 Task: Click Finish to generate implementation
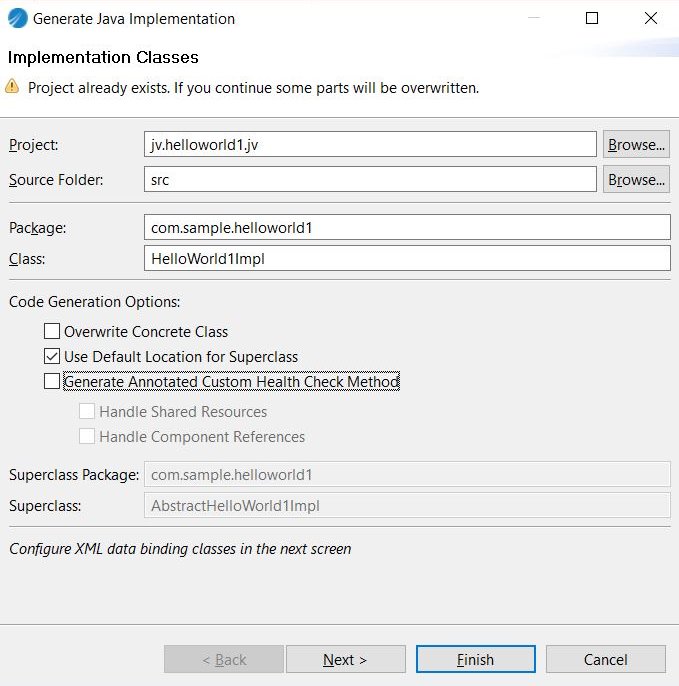475,659
